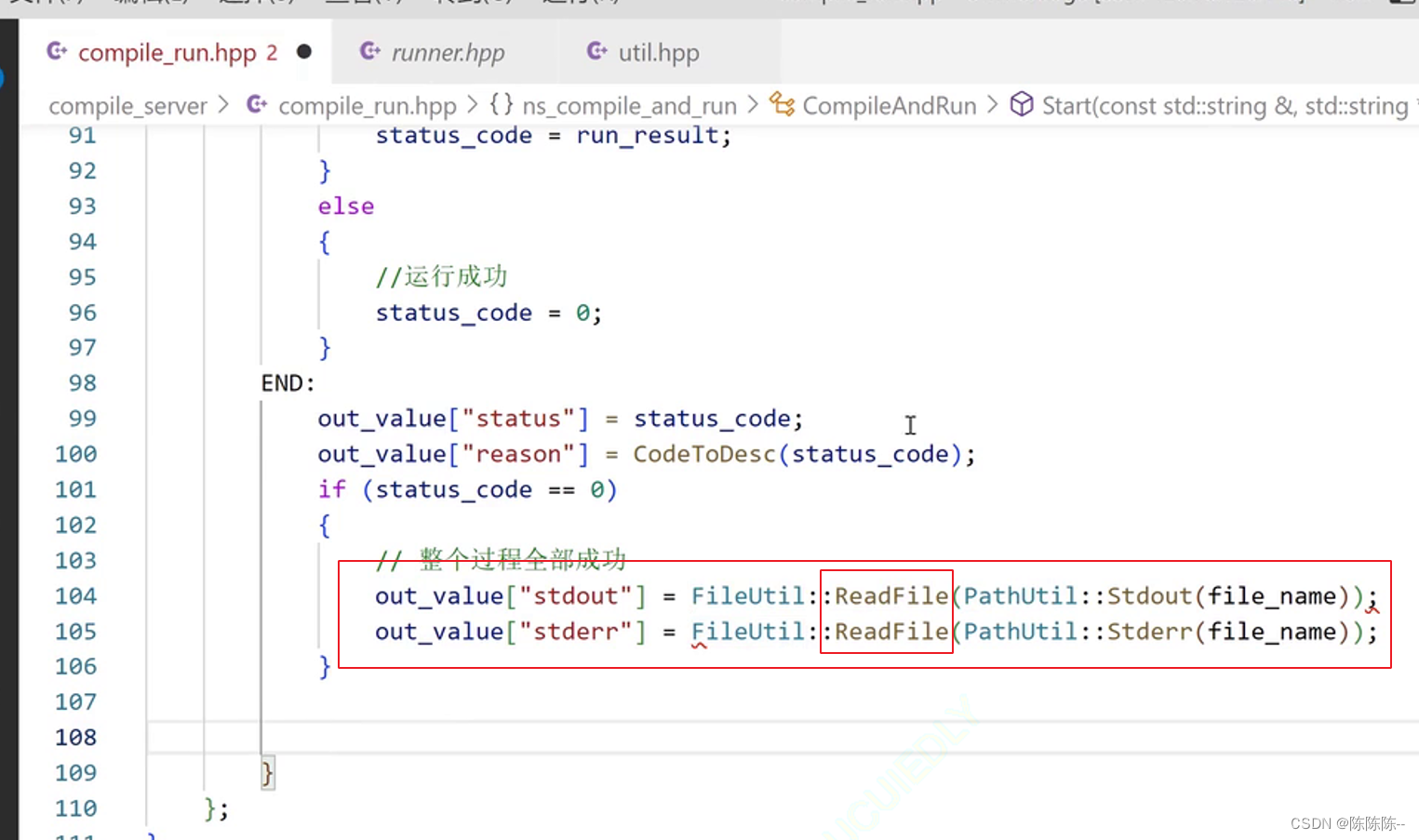Select Start method in the breadcrumb

[x=1225, y=106]
